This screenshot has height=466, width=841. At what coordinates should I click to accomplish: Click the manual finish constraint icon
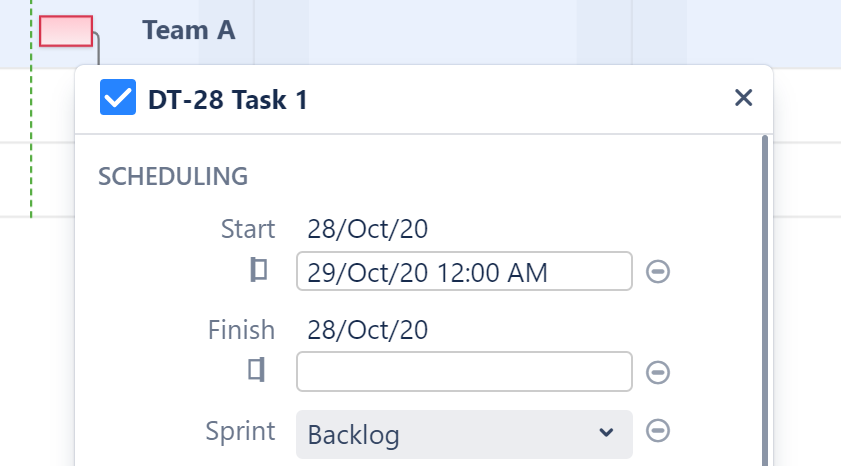[257, 371]
